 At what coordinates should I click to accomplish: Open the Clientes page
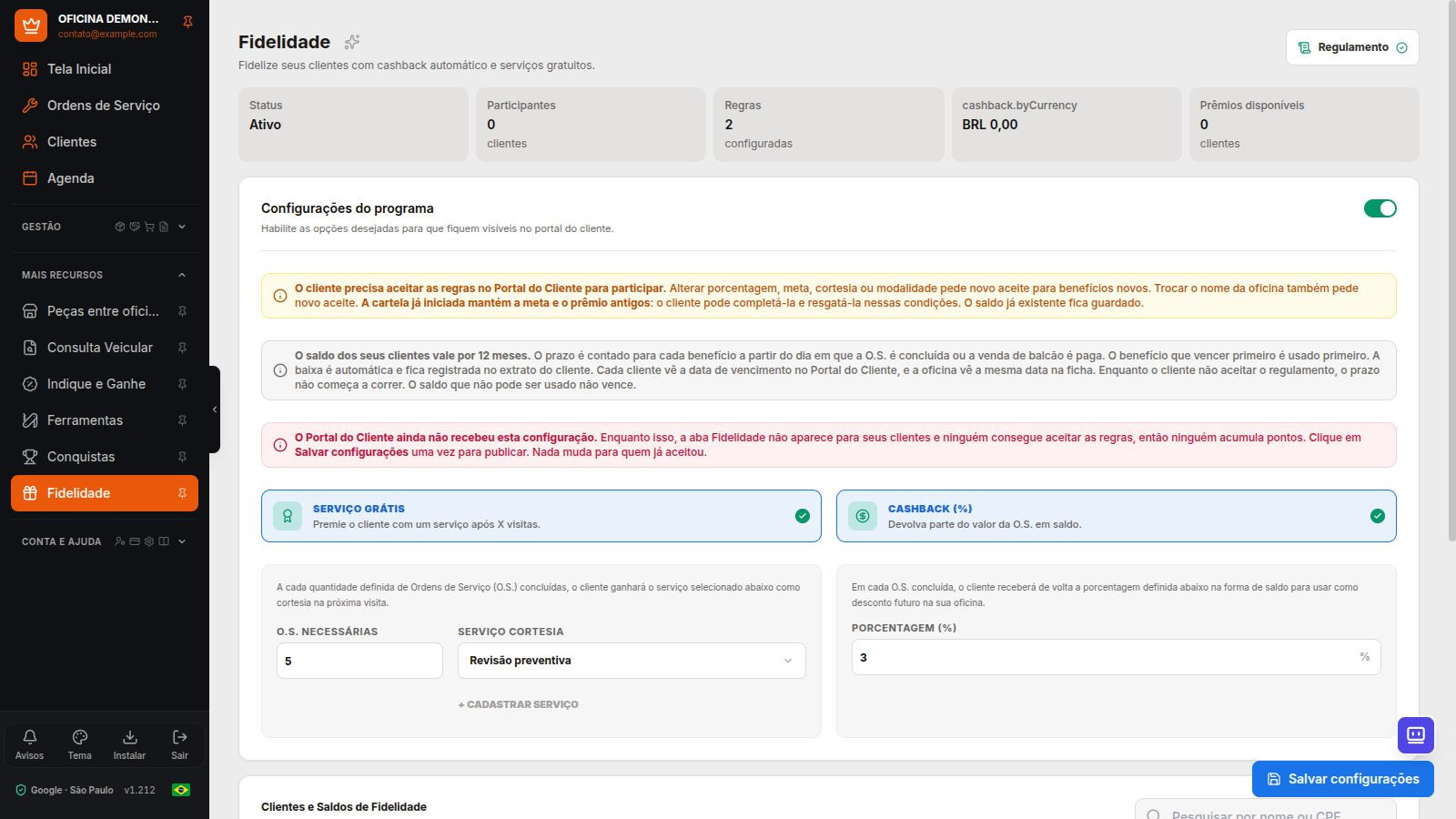pyautogui.click(x=105, y=142)
